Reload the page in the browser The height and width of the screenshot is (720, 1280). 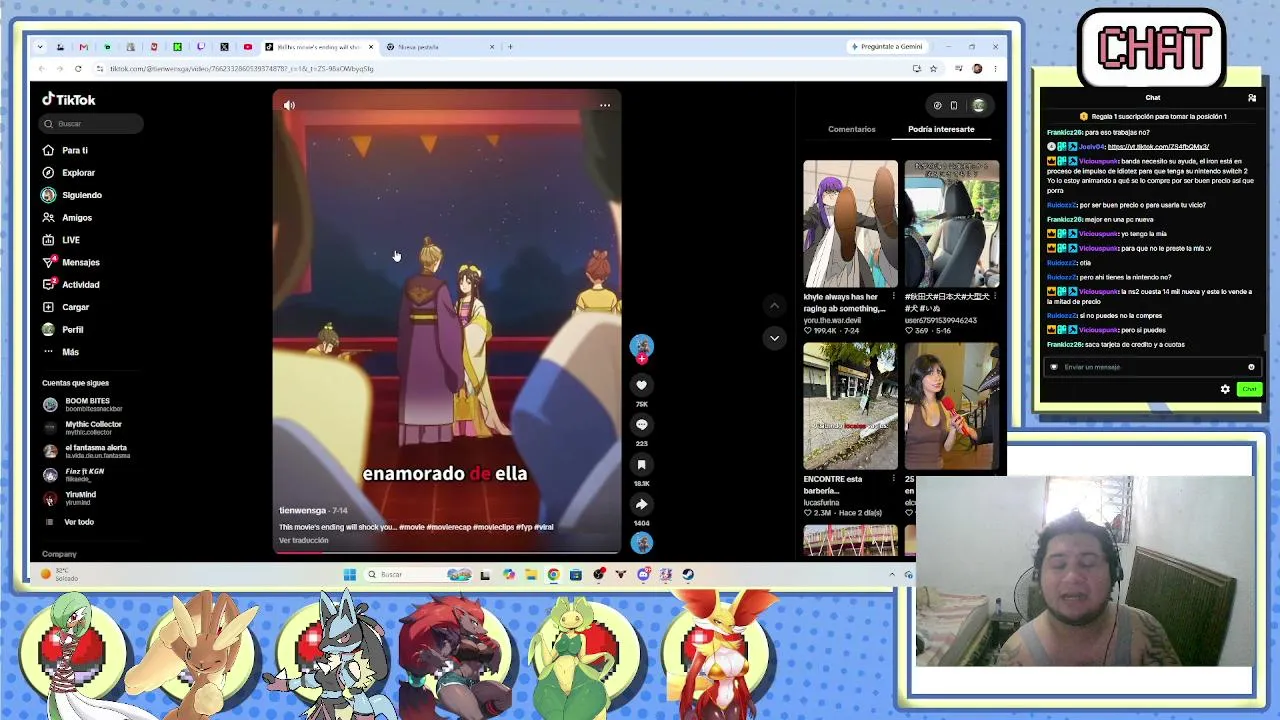(77, 69)
